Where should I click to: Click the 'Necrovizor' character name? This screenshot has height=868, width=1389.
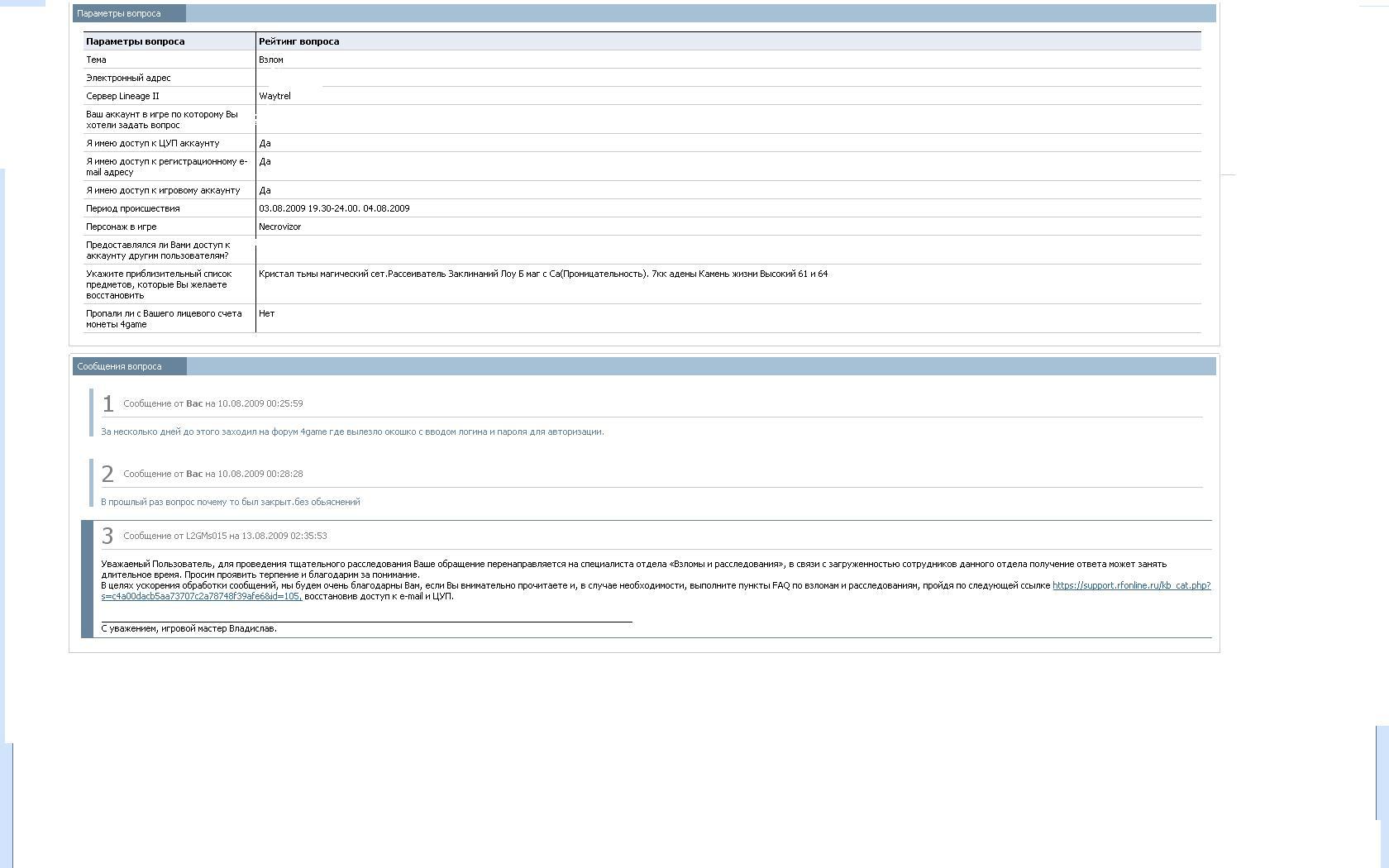[279, 227]
